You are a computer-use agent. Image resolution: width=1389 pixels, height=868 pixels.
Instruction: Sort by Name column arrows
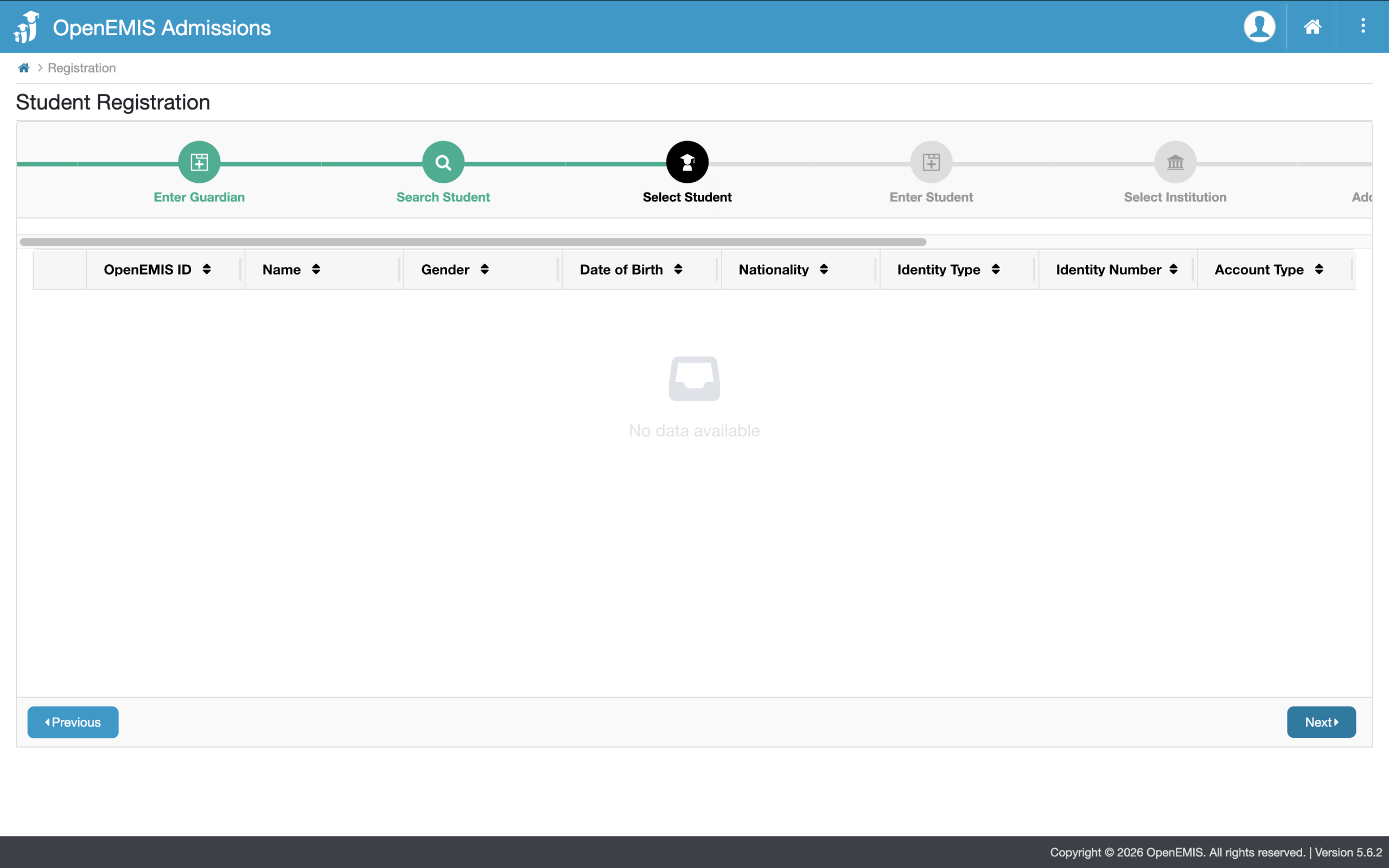pyautogui.click(x=316, y=269)
